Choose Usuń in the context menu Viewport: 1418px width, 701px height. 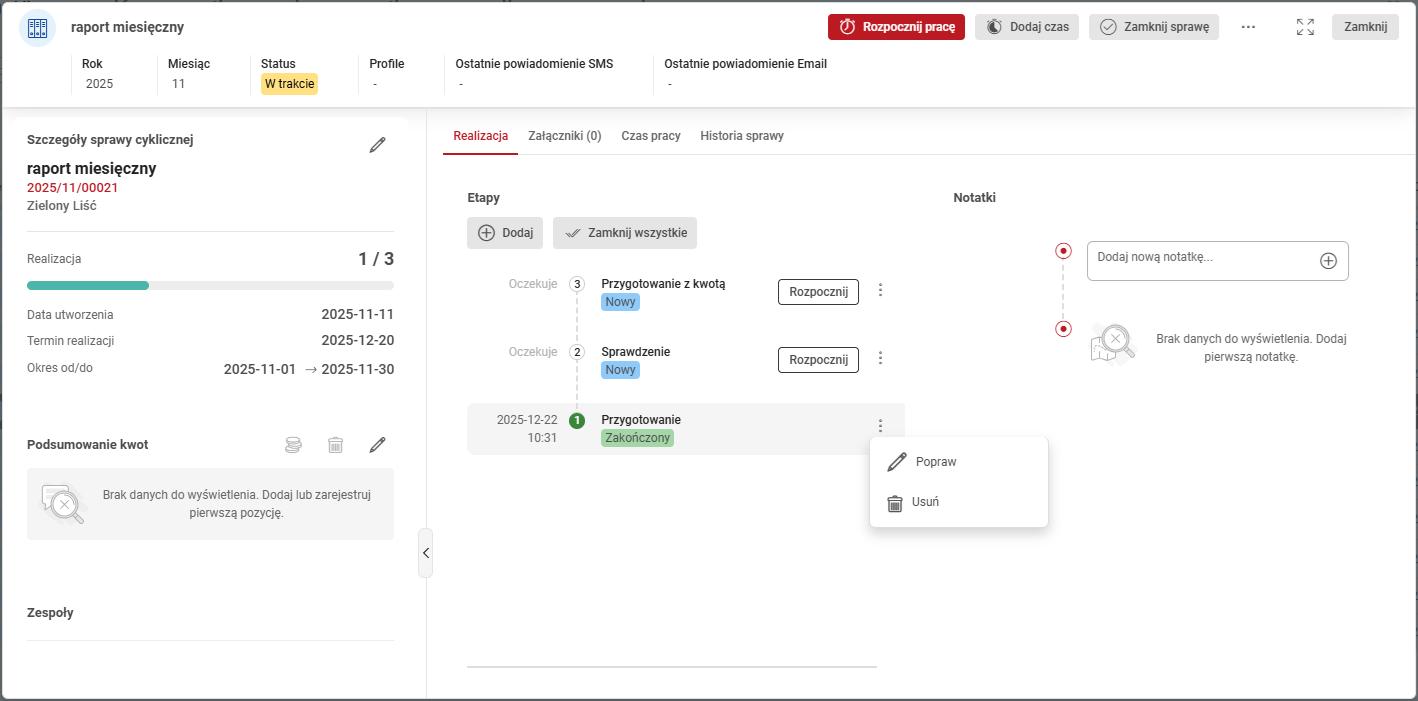click(x=924, y=502)
